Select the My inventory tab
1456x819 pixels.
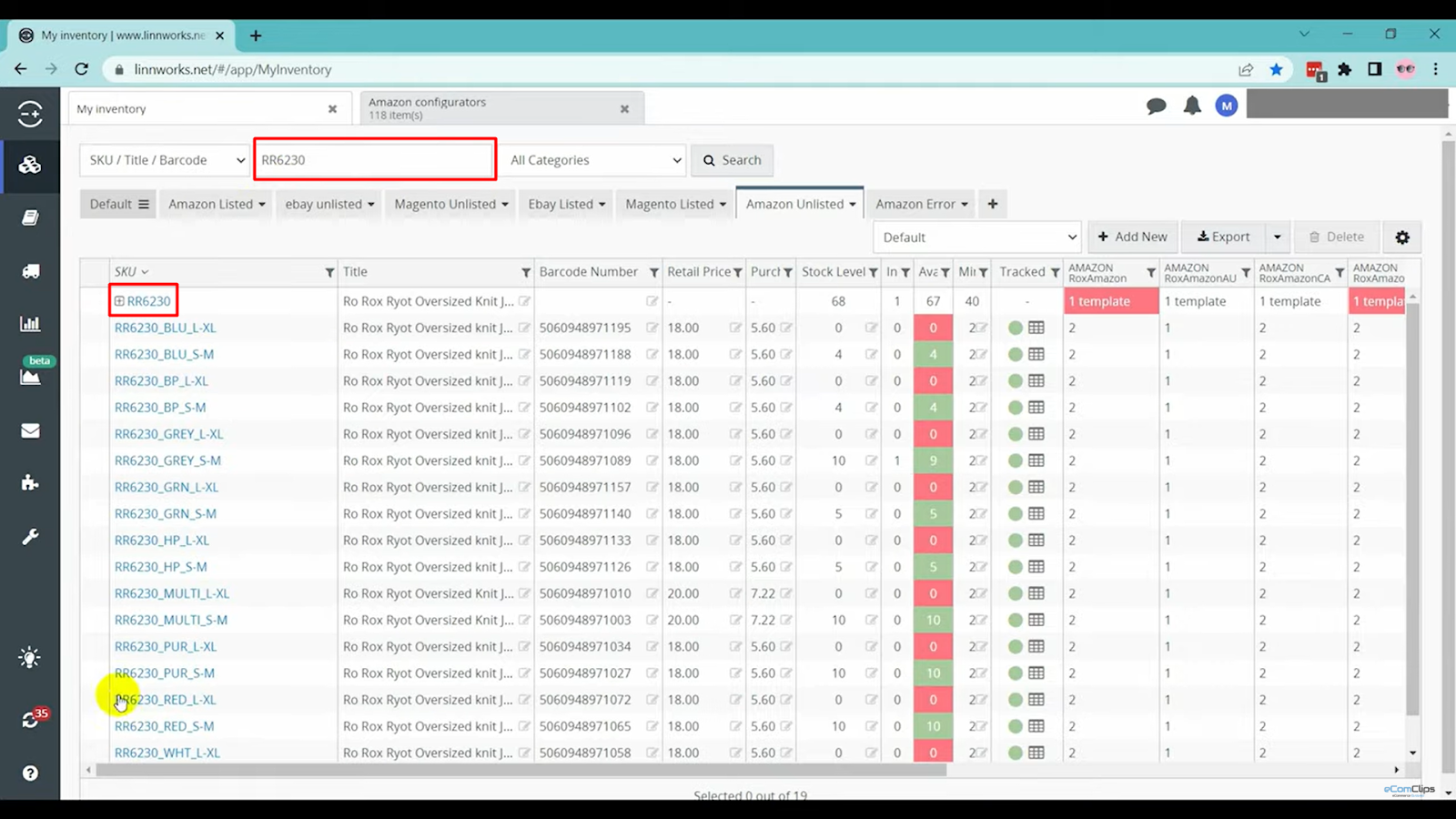207,108
